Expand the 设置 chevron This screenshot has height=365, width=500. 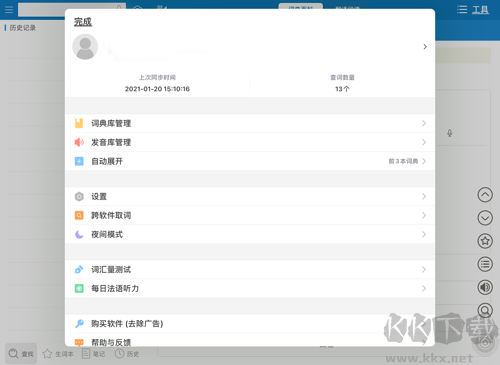click(424, 196)
